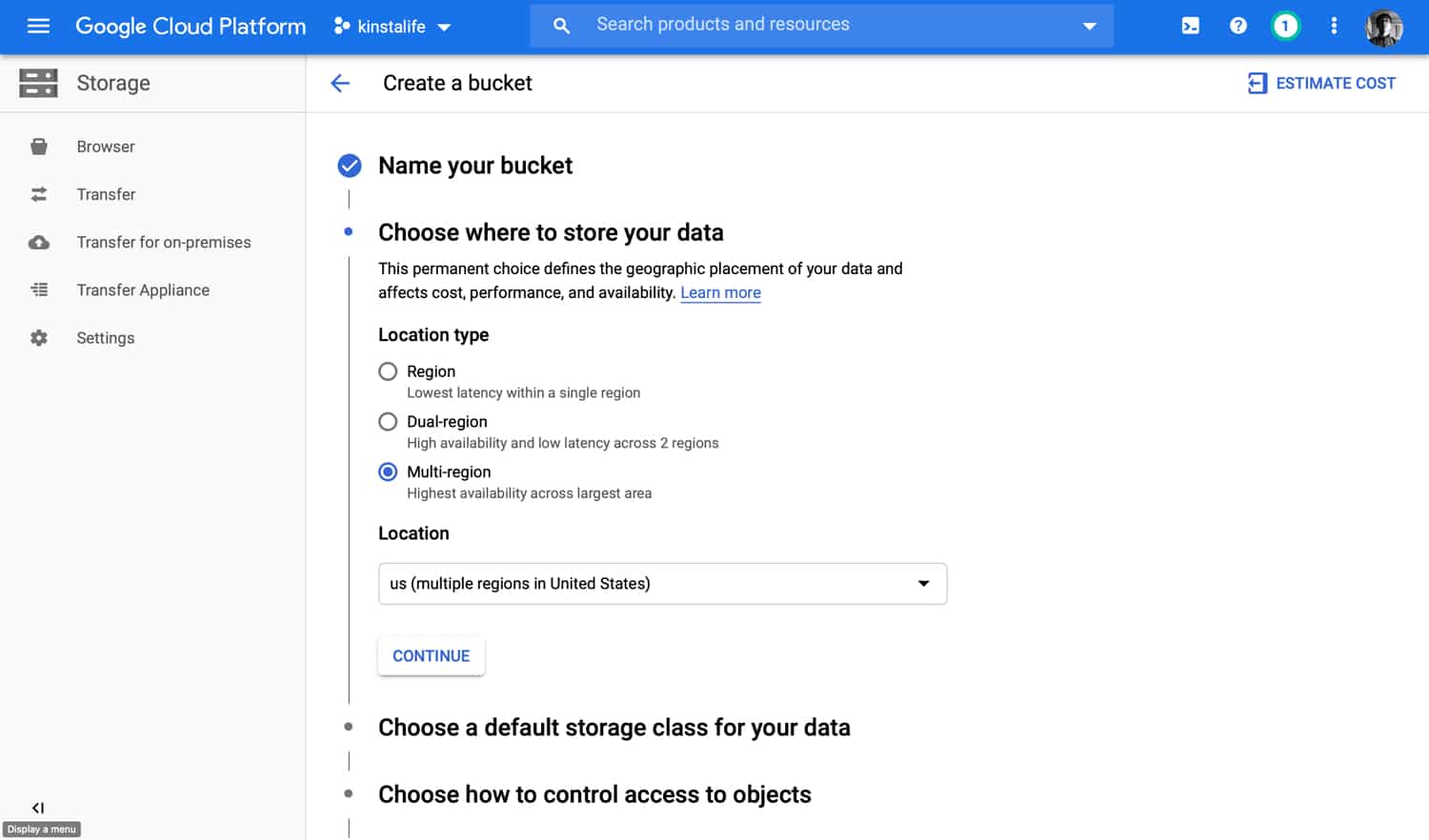Open the Location dropdown showing us regions
Screen dimensions: 1429x840
pyautogui.click(x=661, y=583)
